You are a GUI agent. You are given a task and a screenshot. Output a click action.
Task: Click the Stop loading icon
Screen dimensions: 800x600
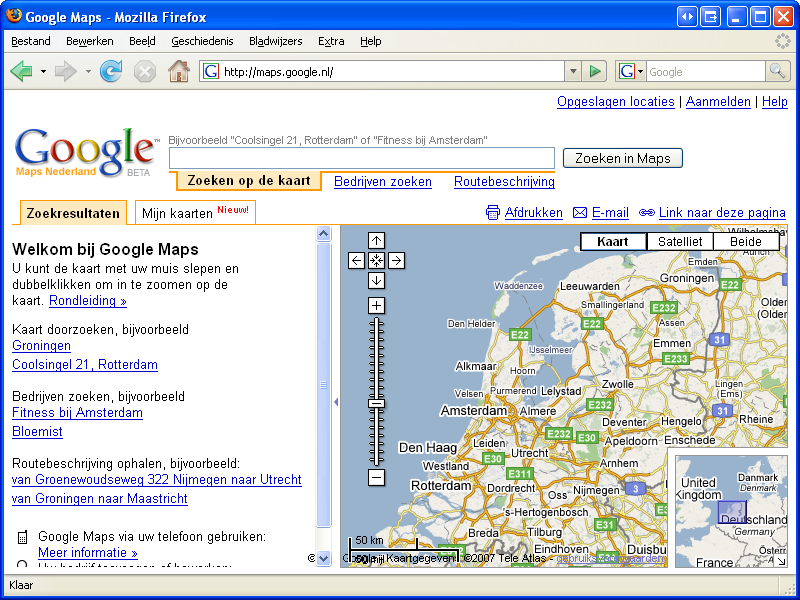click(144, 71)
